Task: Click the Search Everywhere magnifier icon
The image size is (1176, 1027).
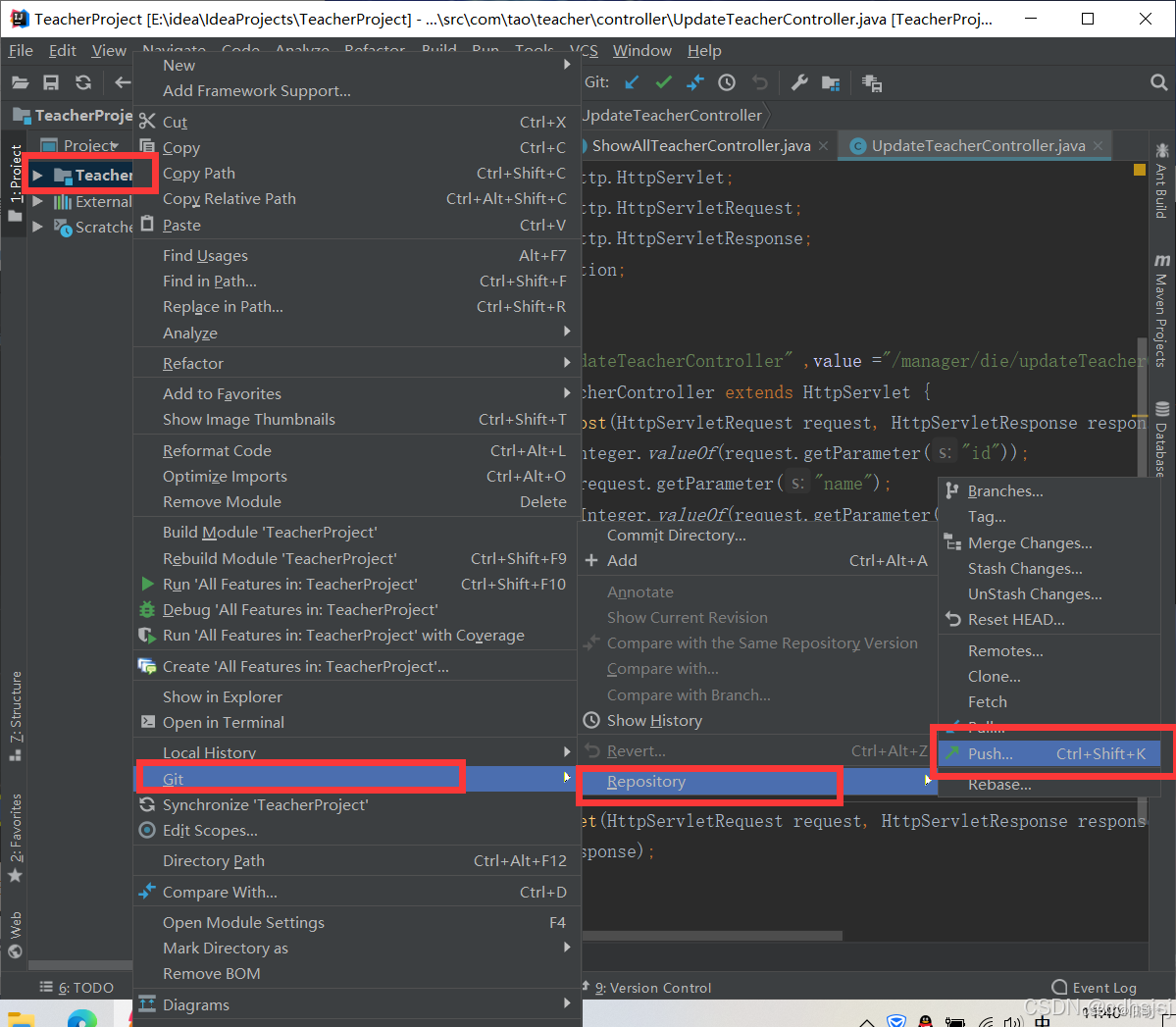Action: (1158, 82)
